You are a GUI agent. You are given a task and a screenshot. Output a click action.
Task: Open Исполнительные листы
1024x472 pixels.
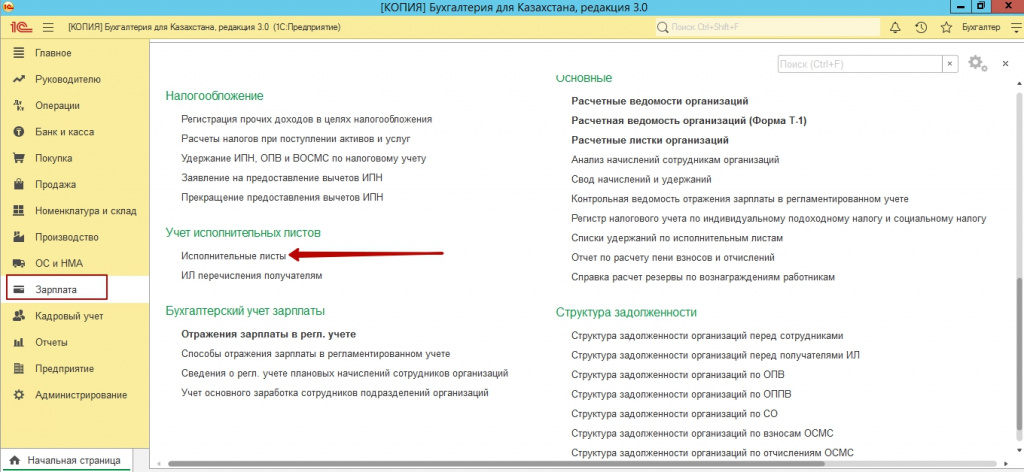233,256
